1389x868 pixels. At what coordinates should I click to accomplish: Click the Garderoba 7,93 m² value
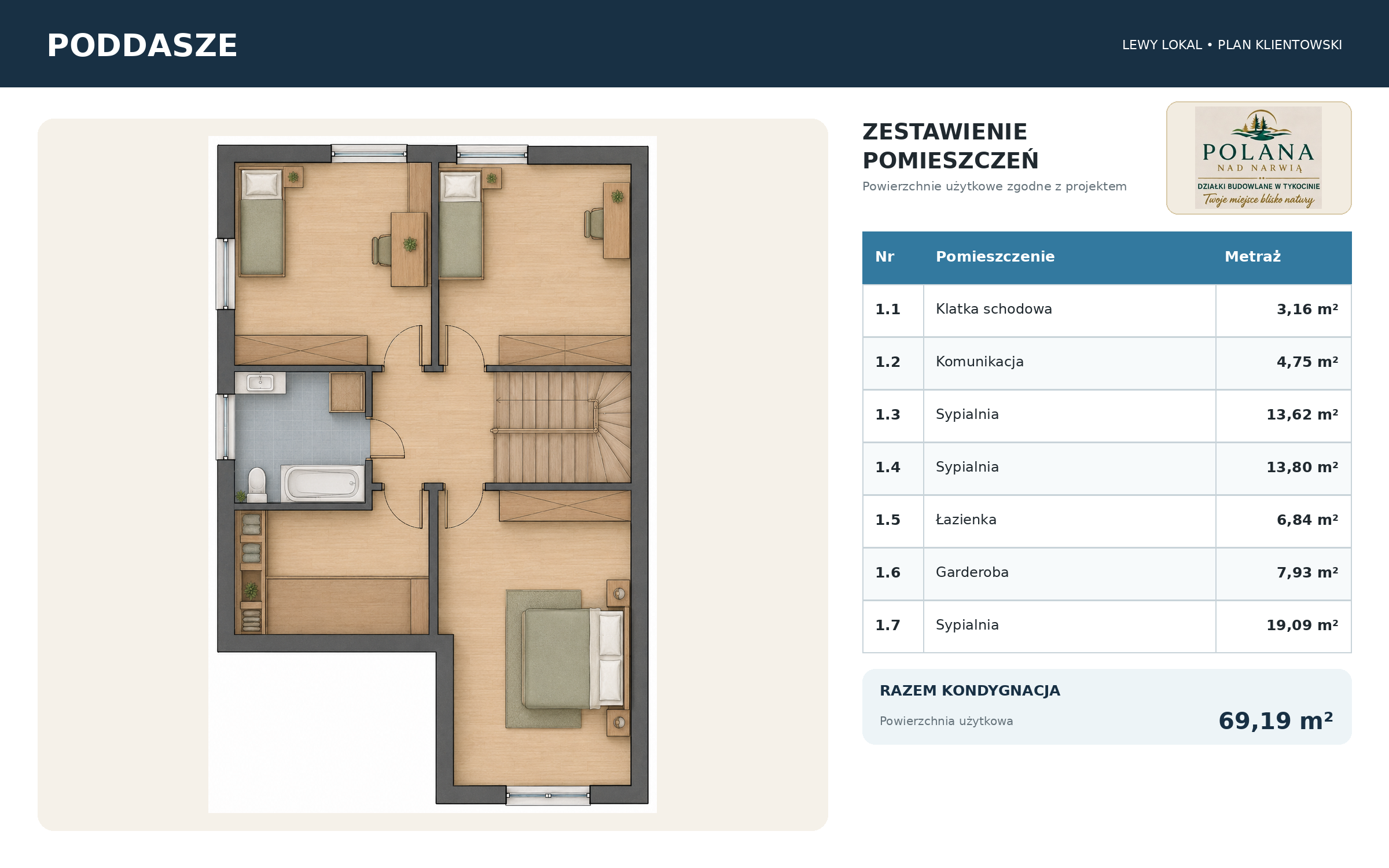(1307, 572)
